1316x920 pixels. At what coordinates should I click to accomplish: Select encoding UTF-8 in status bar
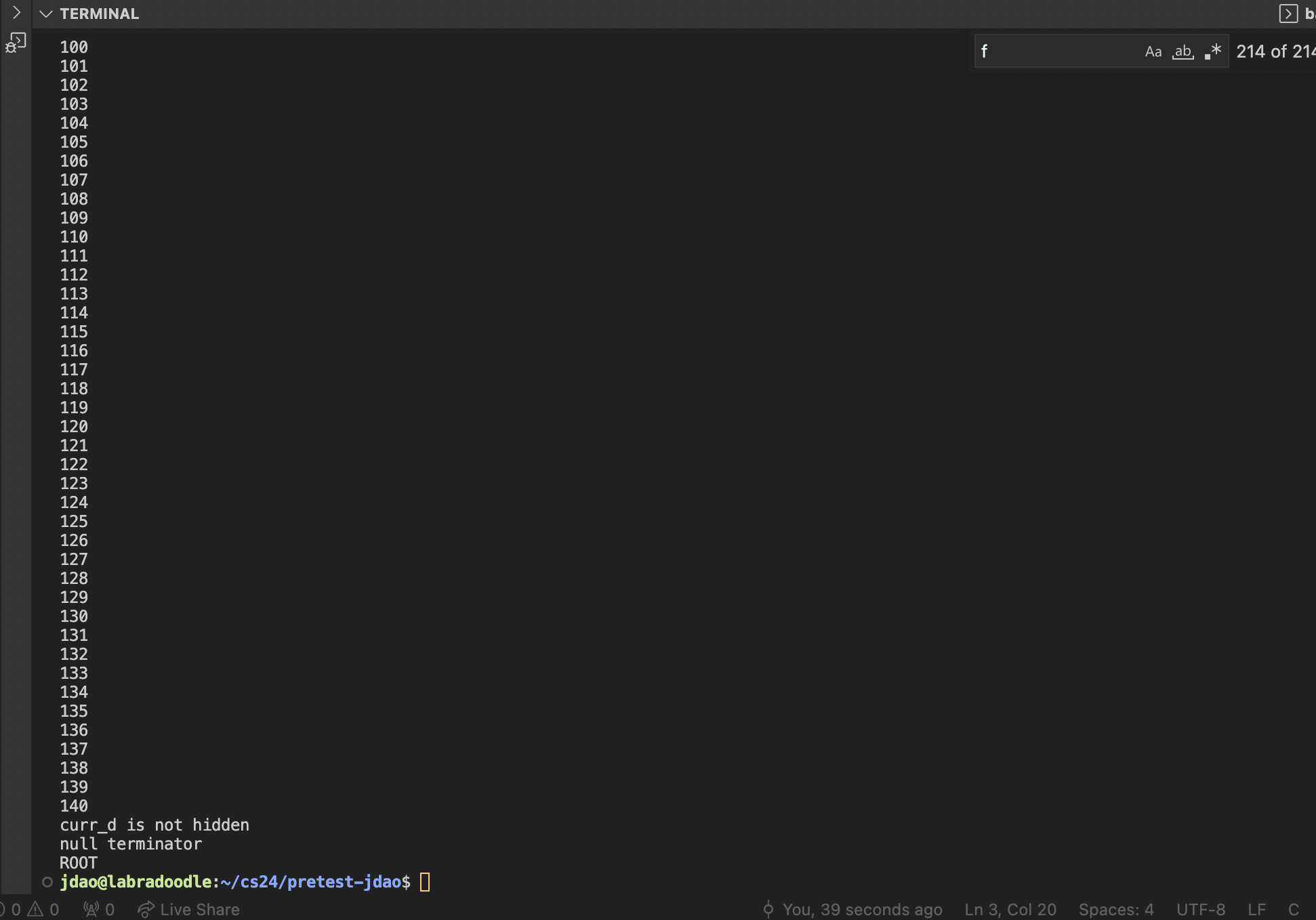pyautogui.click(x=1200, y=909)
